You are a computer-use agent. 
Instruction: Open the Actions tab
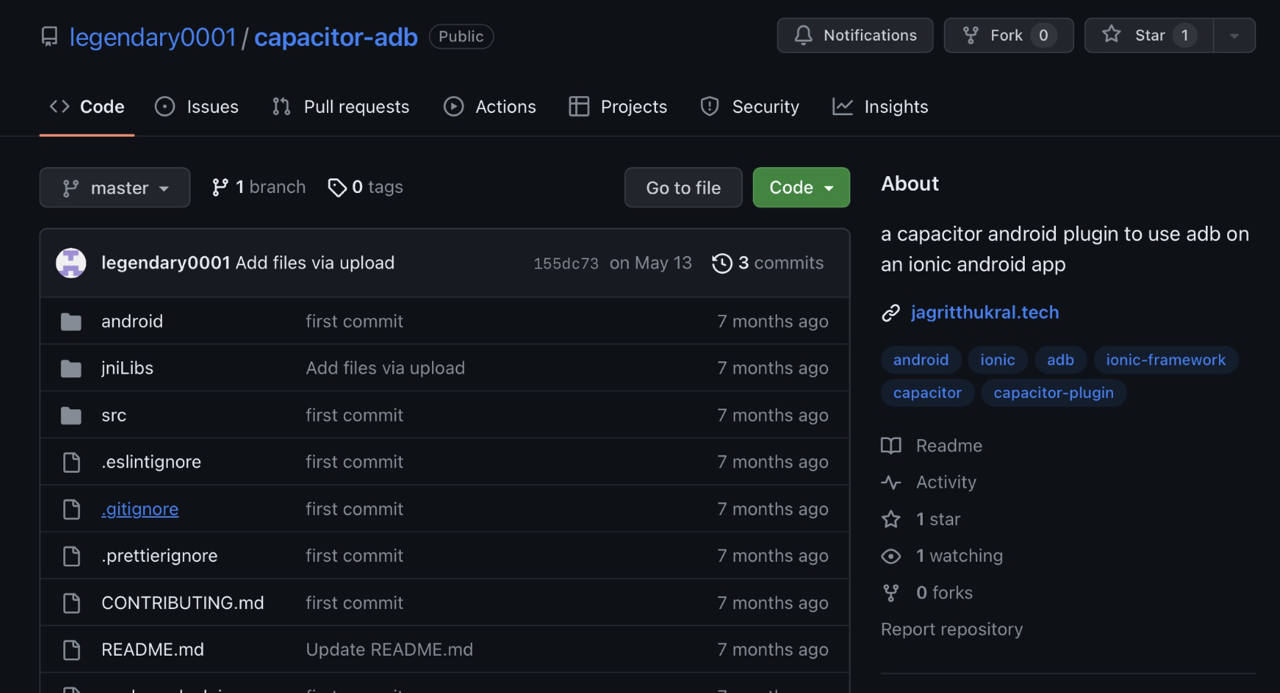click(x=490, y=107)
